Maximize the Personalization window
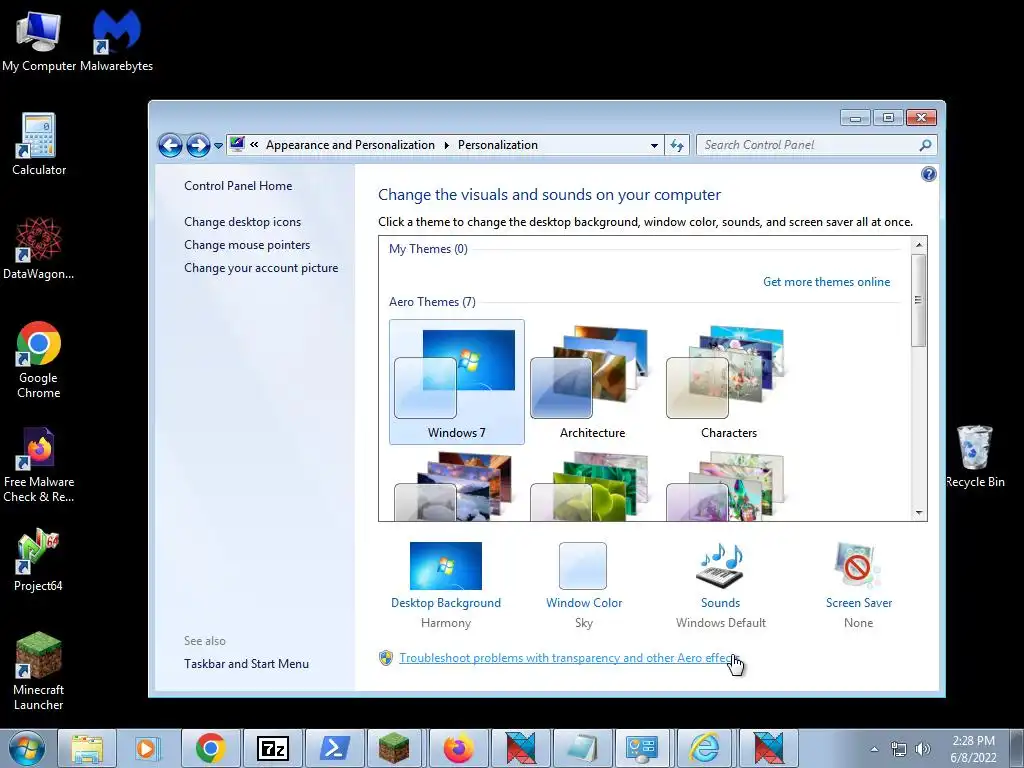The width and height of the screenshot is (1024, 768). pyautogui.click(x=888, y=118)
